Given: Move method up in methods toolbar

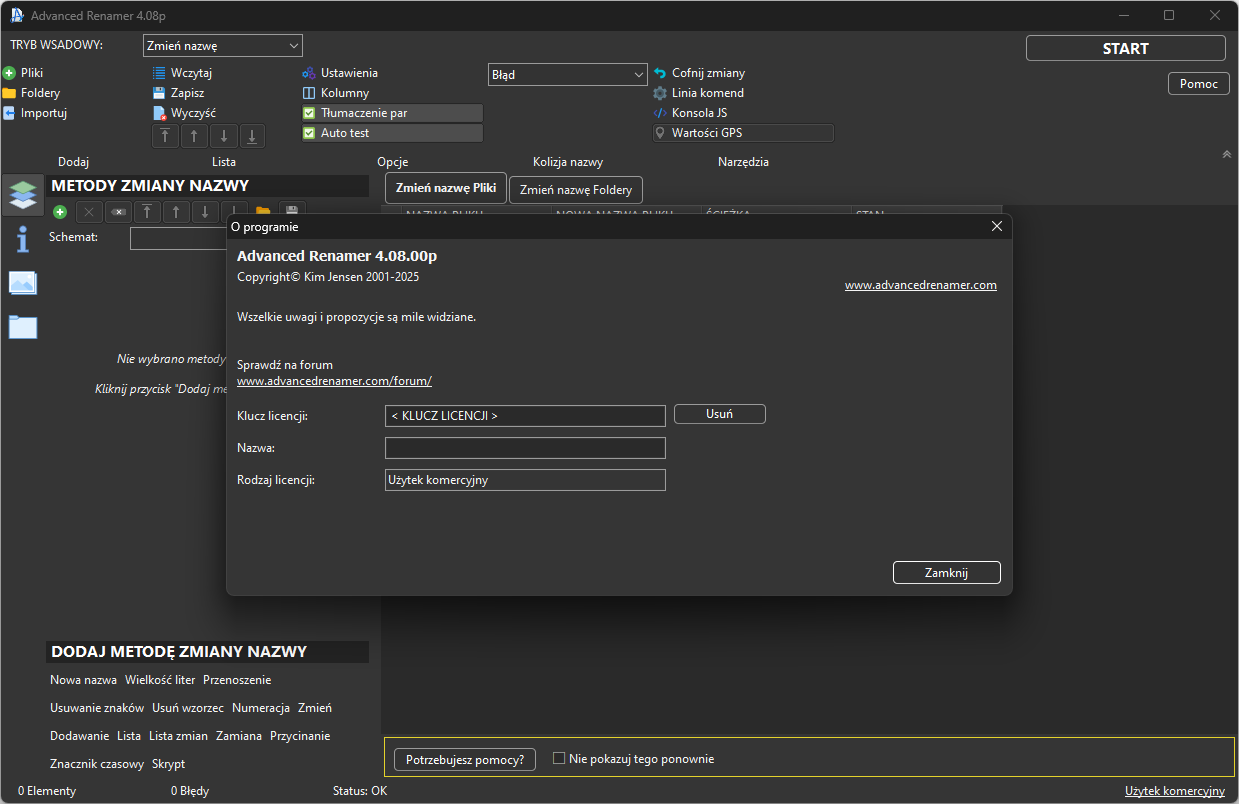Looking at the screenshot, I should [176, 212].
